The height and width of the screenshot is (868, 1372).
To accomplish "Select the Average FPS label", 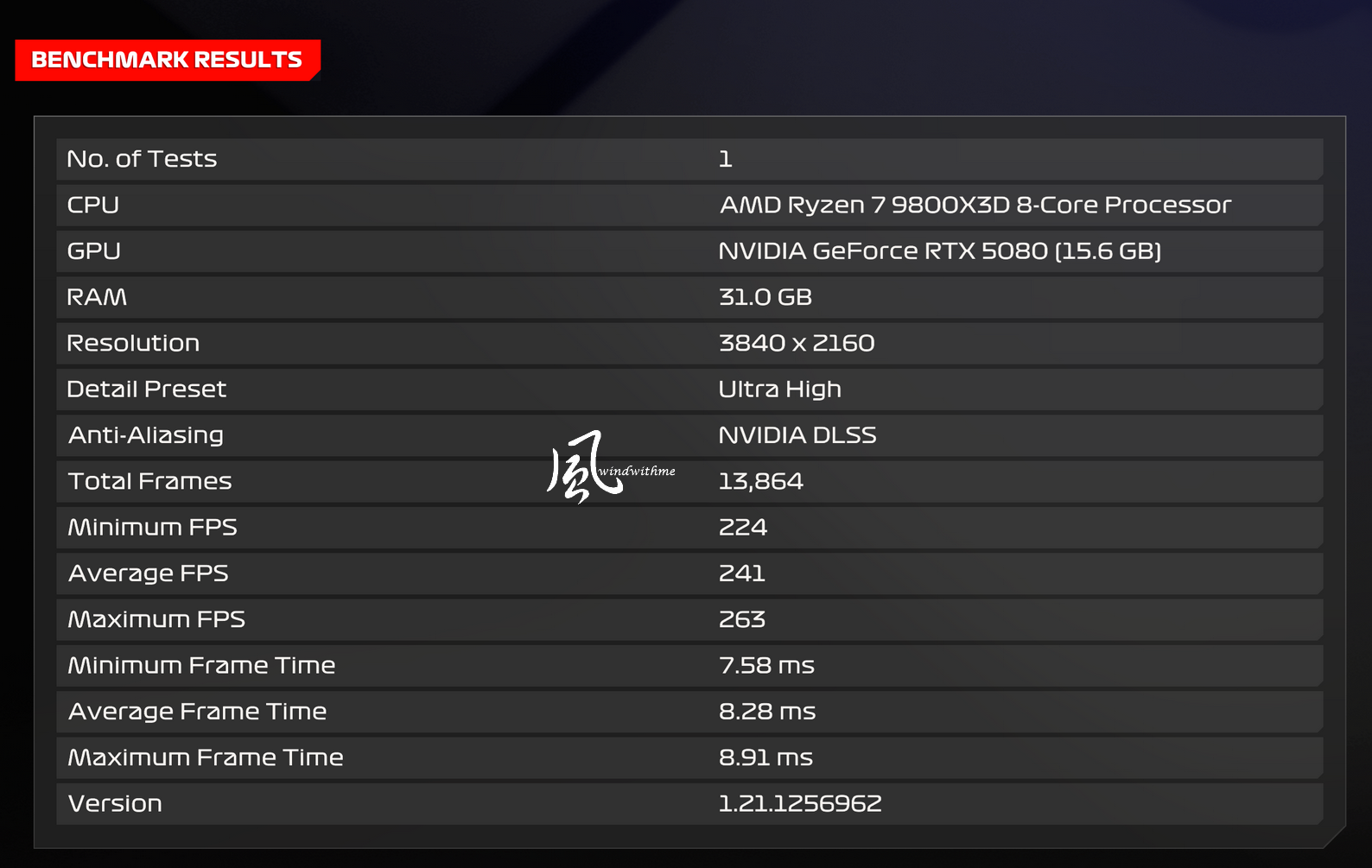I will (149, 573).
